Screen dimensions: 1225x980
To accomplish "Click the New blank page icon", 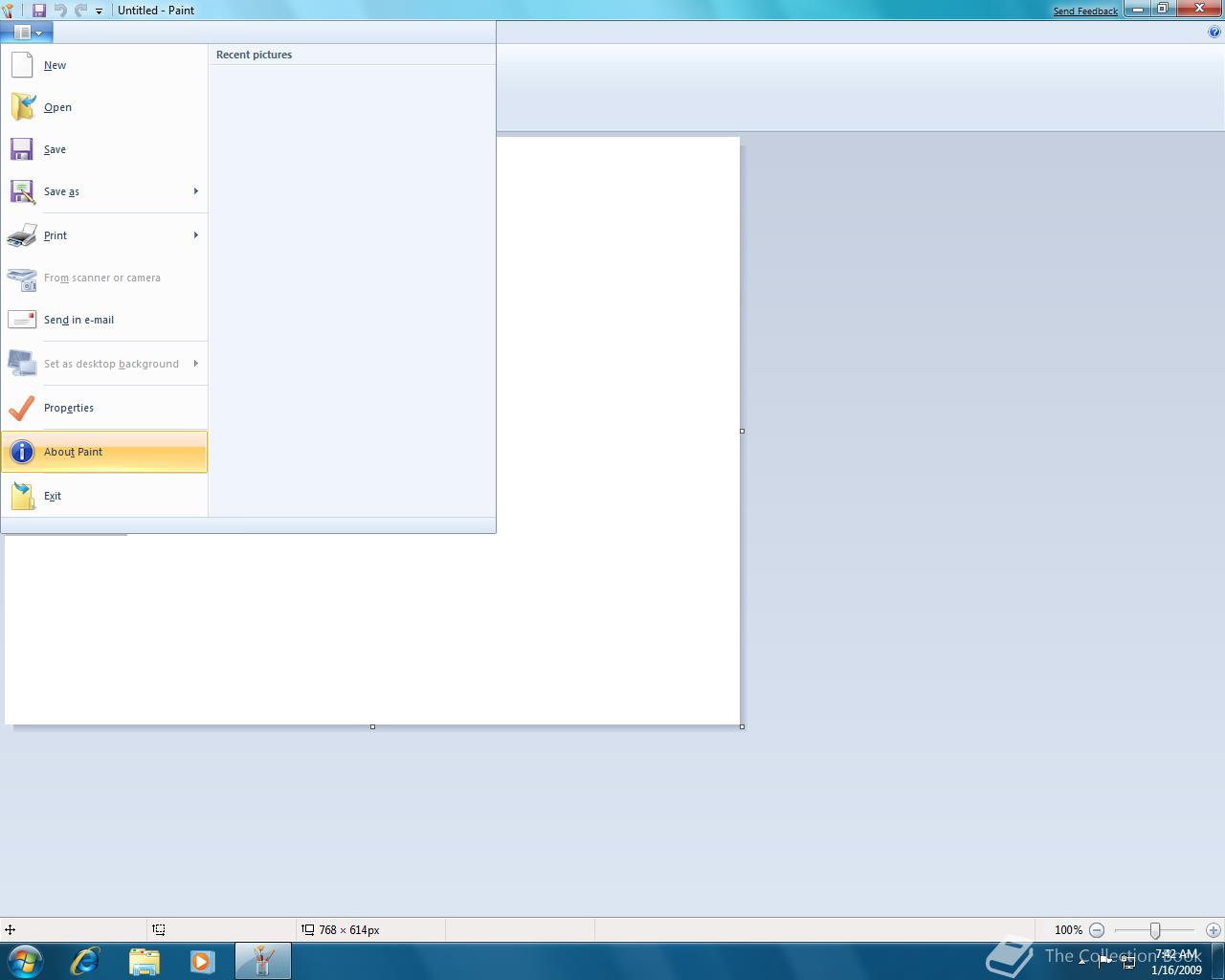I will tap(22, 65).
